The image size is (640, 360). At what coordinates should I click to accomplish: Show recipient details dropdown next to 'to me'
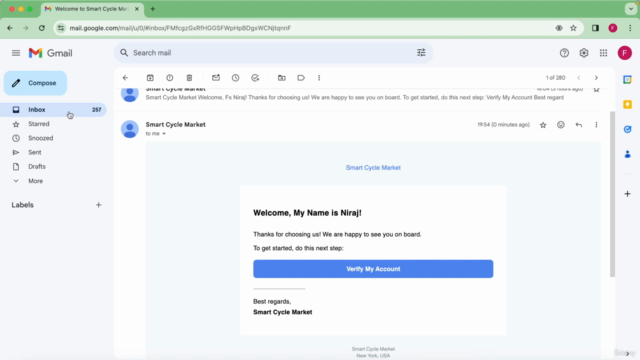point(164,133)
